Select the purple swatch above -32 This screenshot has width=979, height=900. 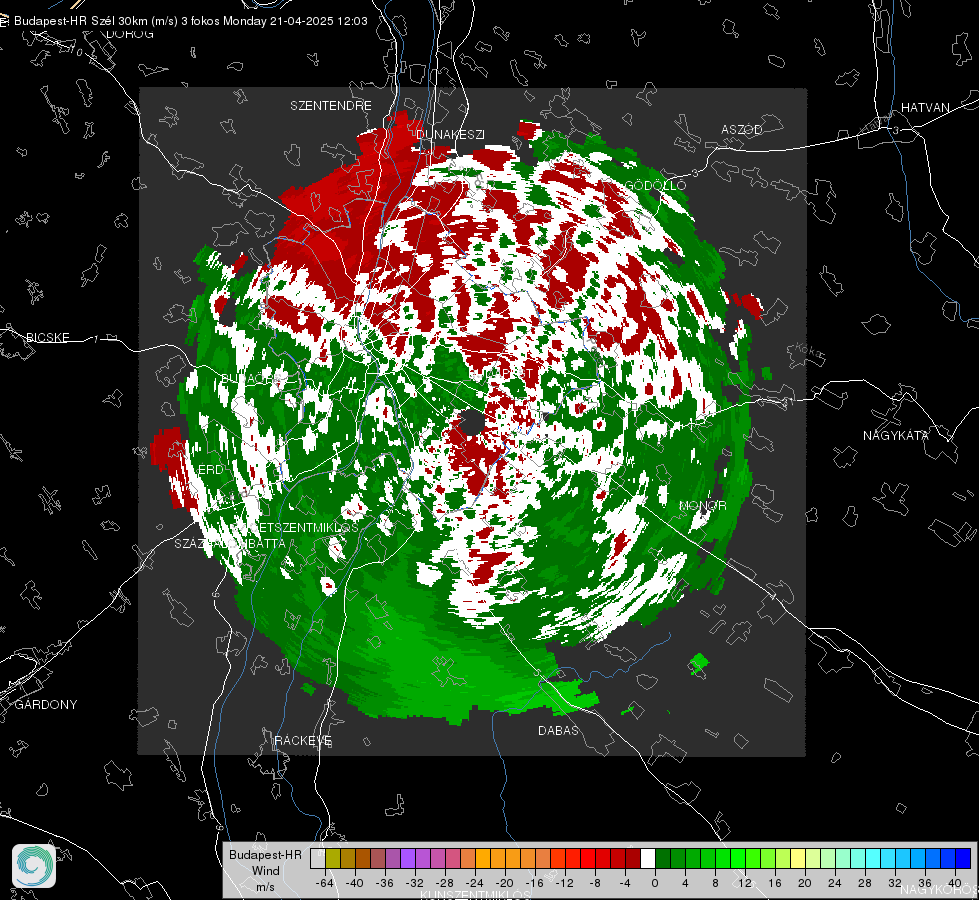[x=408, y=859]
